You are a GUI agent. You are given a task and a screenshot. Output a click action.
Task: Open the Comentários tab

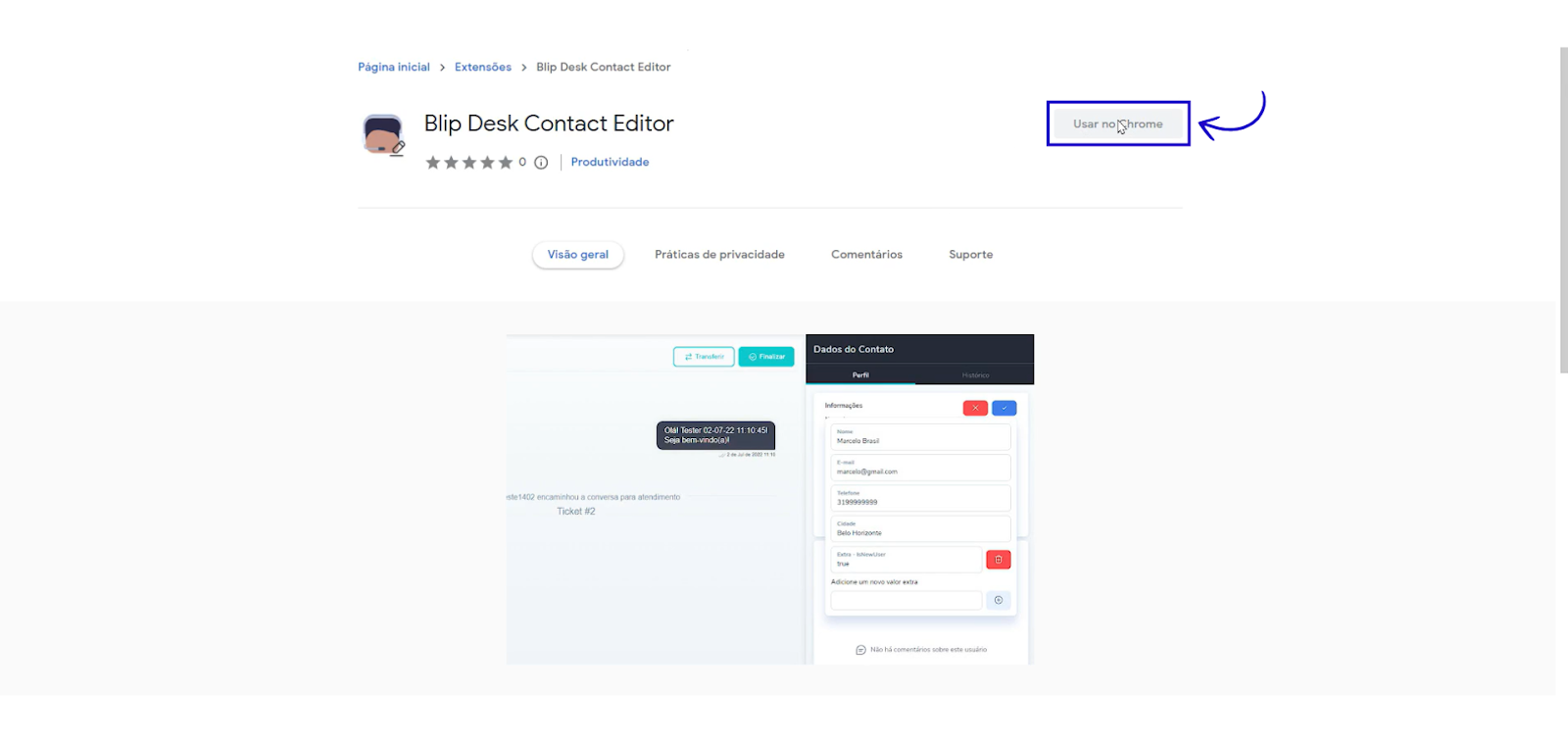[x=866, y=255]
